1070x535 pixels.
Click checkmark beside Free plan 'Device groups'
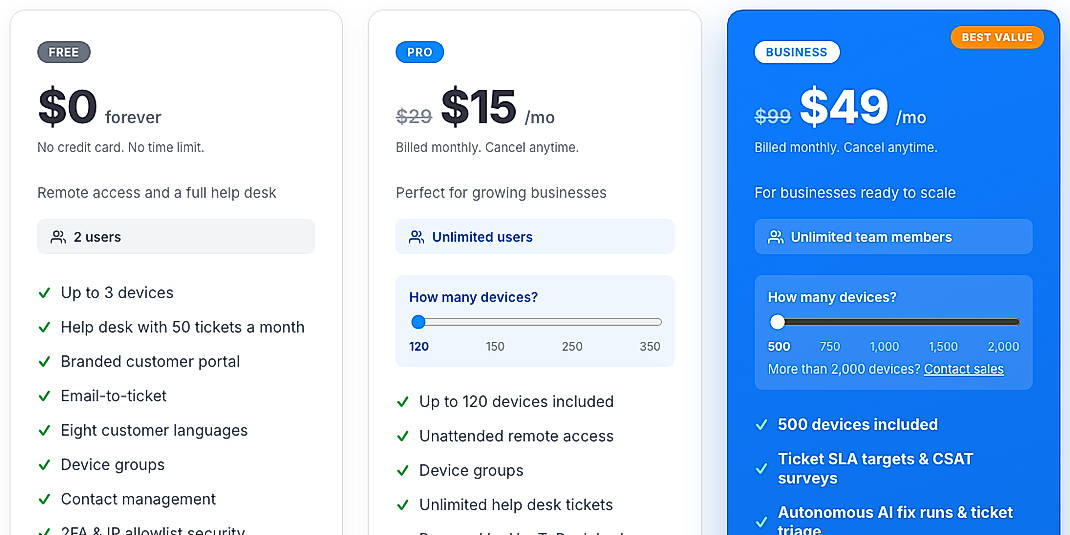click(x=44, y=465)
